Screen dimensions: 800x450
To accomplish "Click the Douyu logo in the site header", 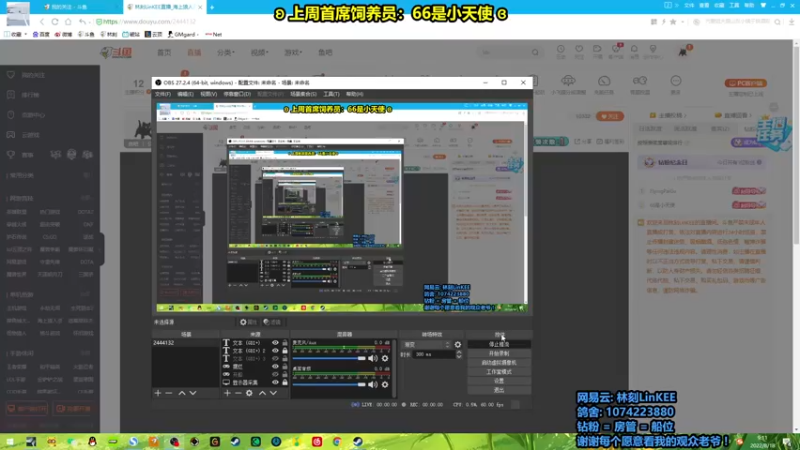I will (x=116, y=52).
